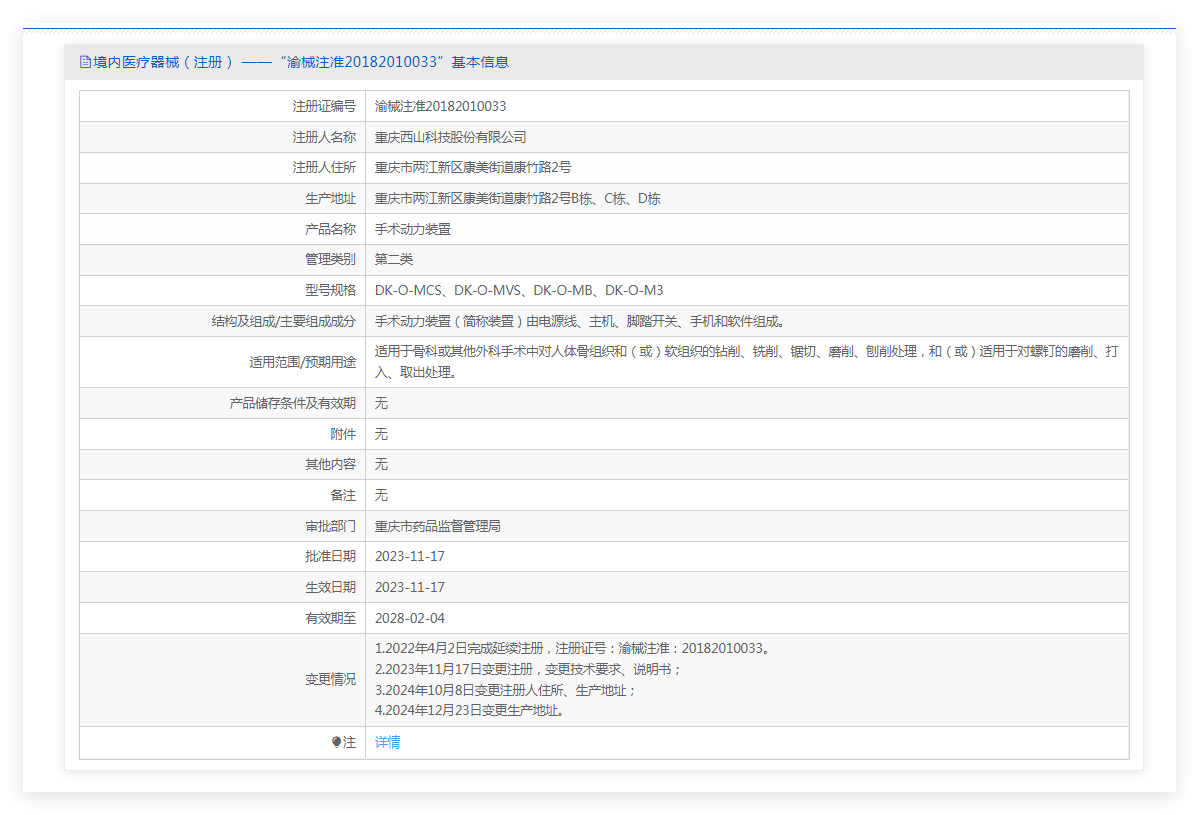Viewport: 1199px width, 815px height.
Task: Click the 备注 label
Action: [x=343, y=495]
